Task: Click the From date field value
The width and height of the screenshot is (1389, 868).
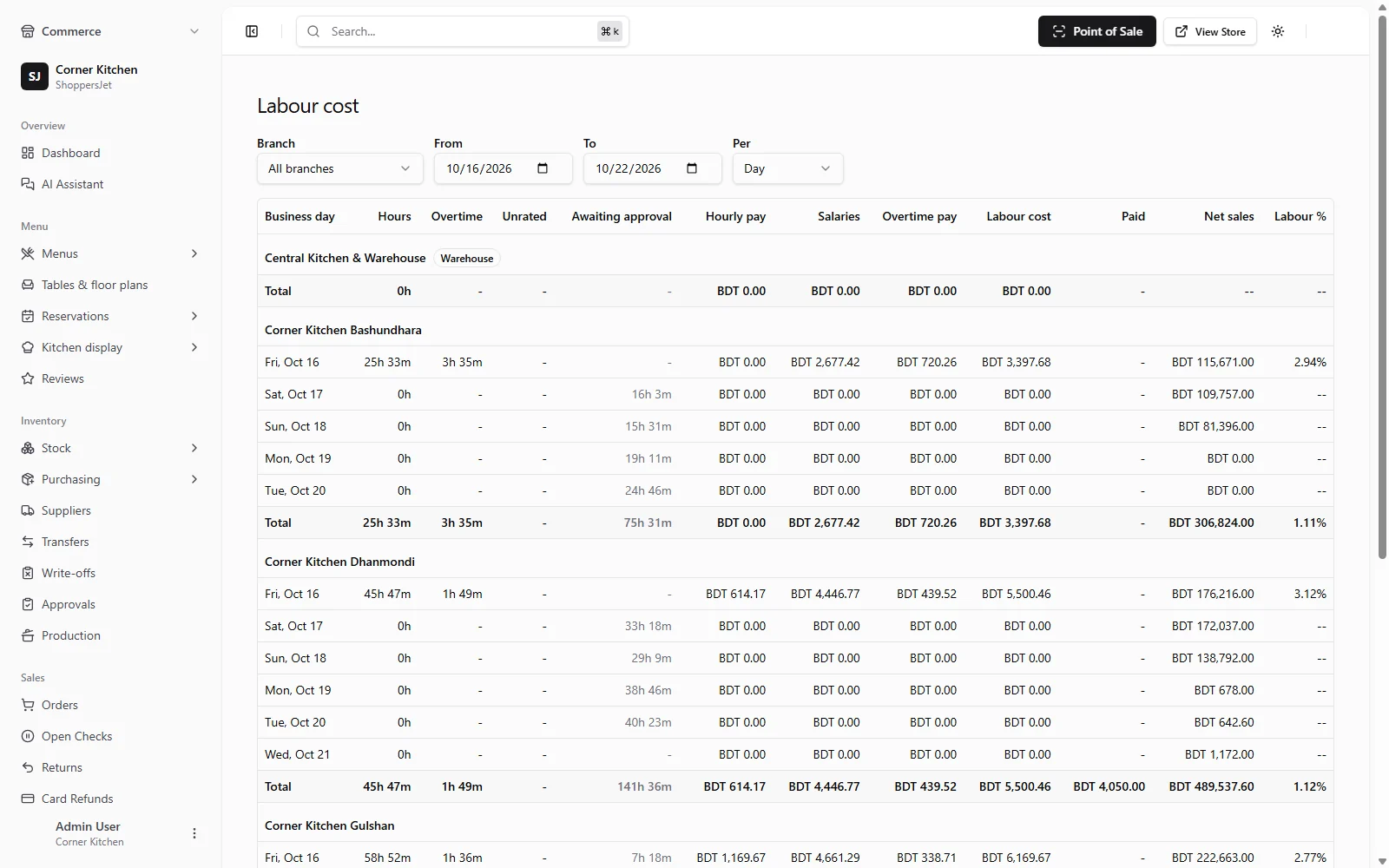Action: (479, 168)
